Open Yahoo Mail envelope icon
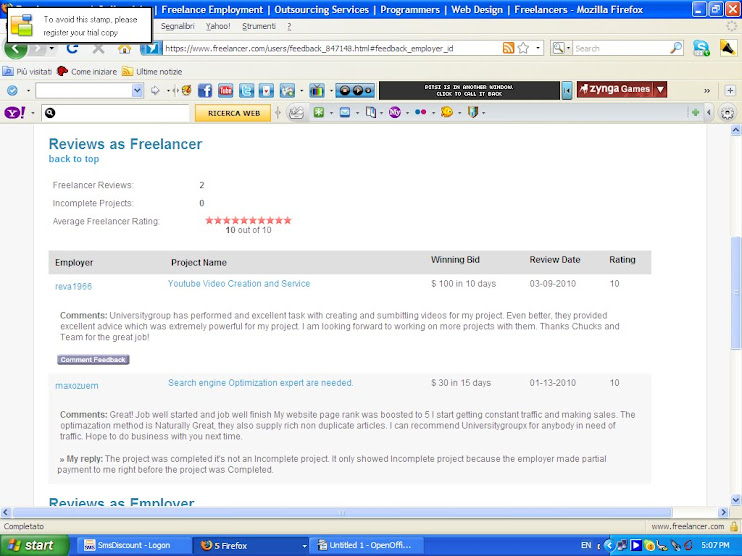Viewport: 742px width, 556px height. click(345, 112)
